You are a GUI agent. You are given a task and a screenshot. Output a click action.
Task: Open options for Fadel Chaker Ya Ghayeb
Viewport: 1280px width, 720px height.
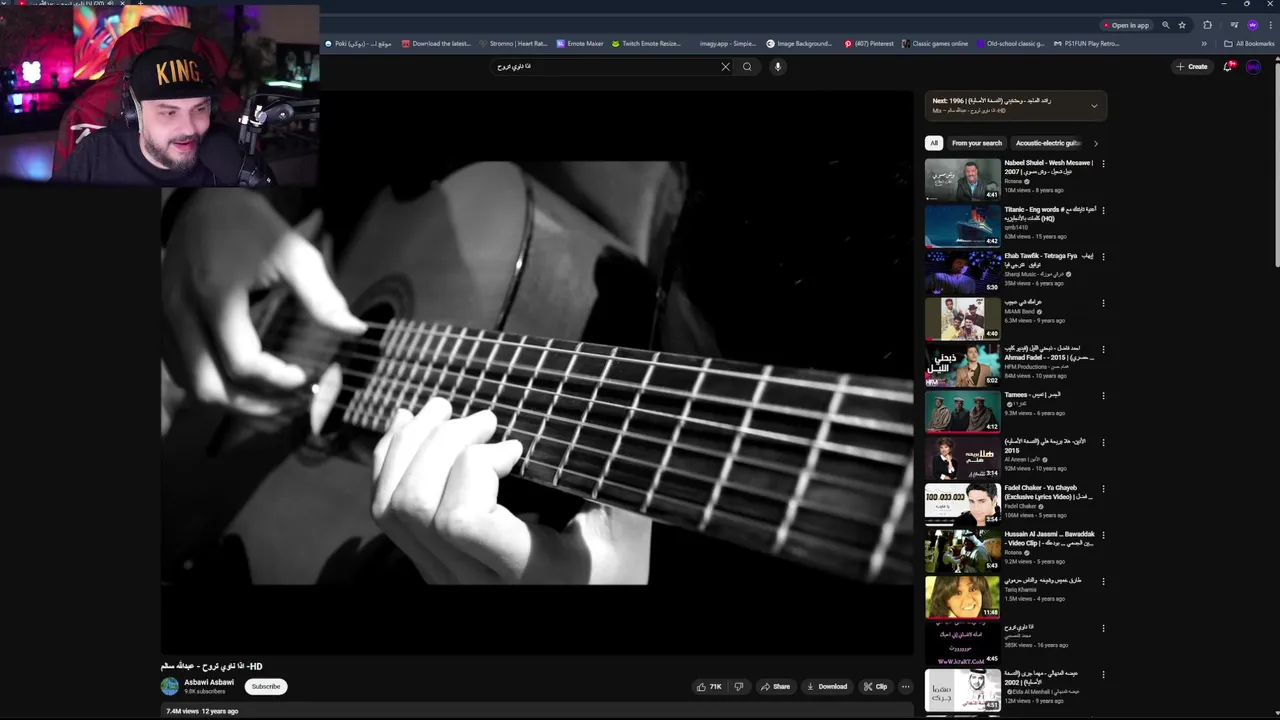[1103, 489]
